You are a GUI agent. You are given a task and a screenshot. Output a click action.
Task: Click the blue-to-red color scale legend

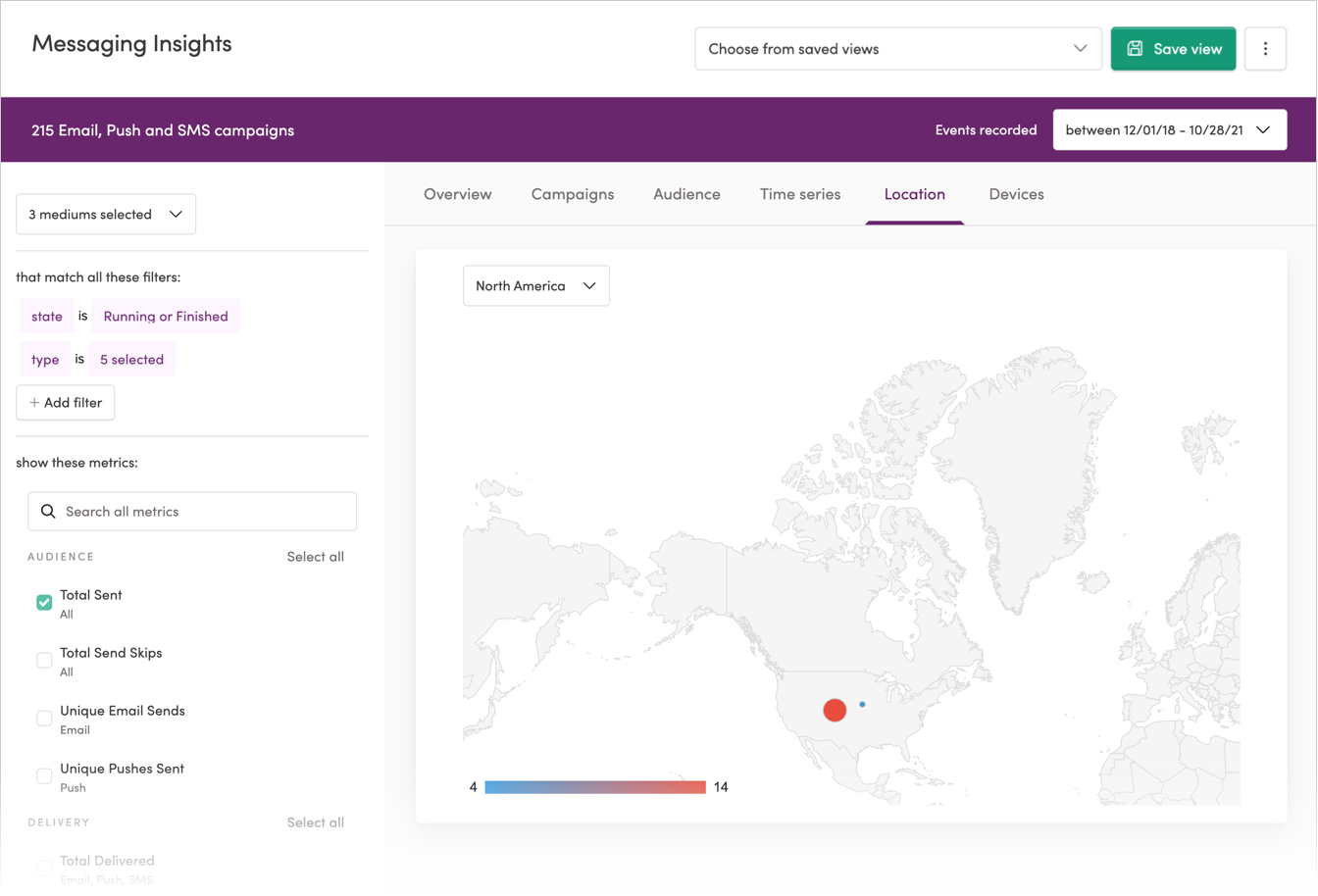pos(595,787)
